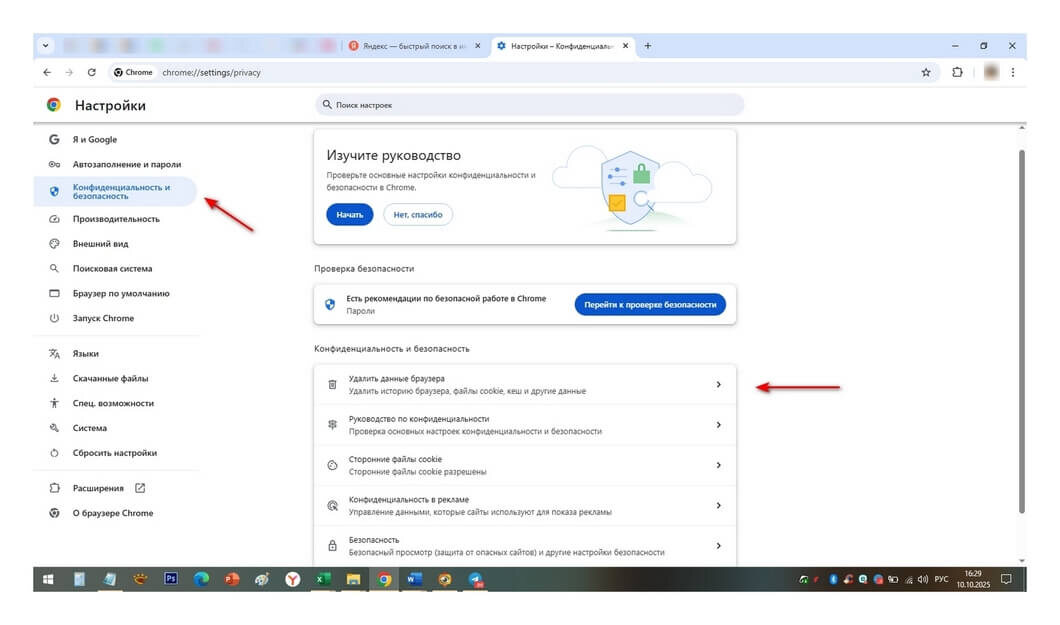Viewport: 1060px width, 625px height.
Task: Click the key icon for autofill and passwords
Action: click(x=54, y=164)
